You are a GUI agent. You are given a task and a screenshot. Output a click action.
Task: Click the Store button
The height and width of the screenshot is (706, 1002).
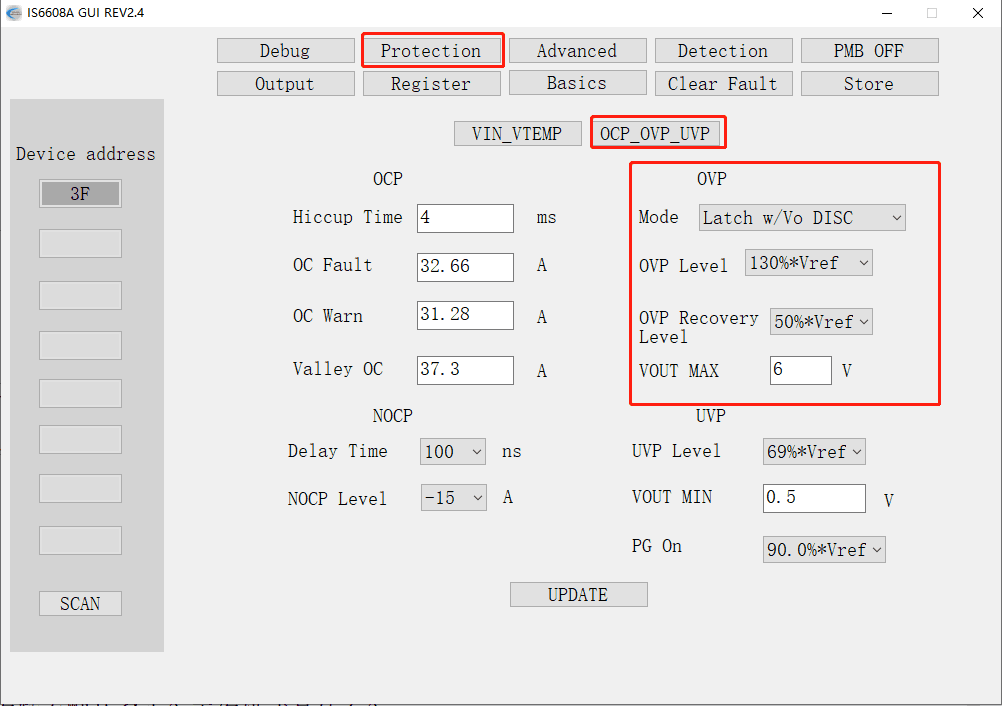click(x=869, y=84)
